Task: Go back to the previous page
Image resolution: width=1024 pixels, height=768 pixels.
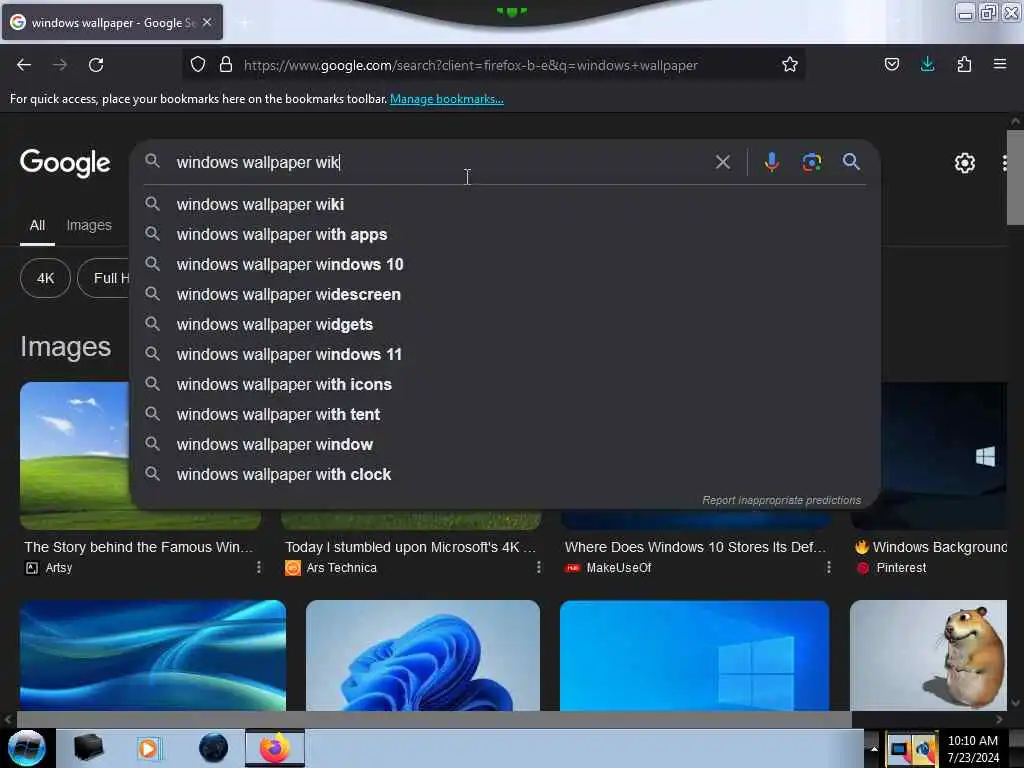Action: [x=24, y=65]
